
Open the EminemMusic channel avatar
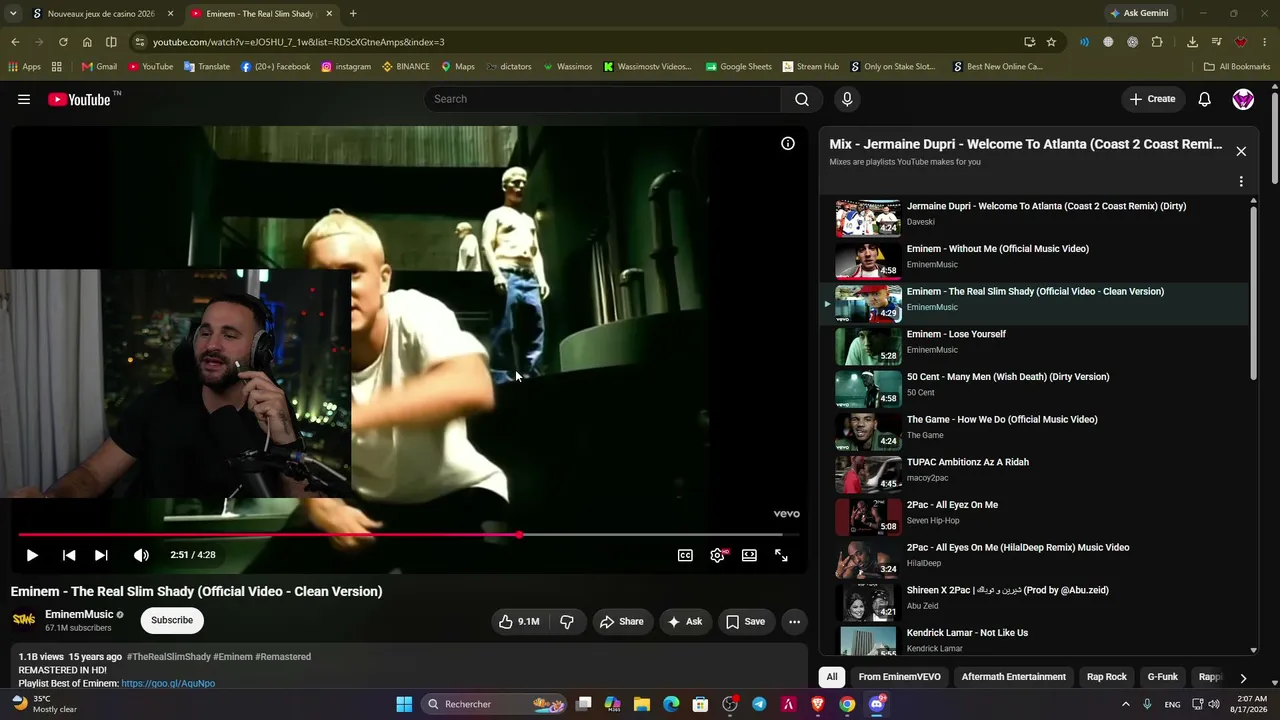coord(24,620)
